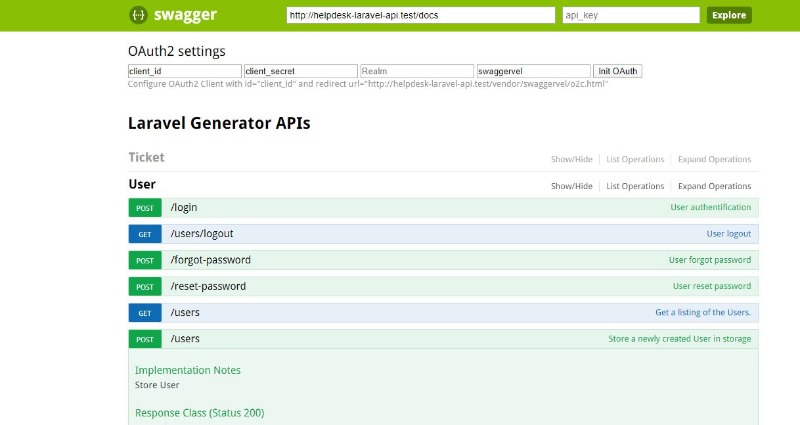This screenshot has width=800, height=425.
Task: Click the User logout description
Action: [729, 234]
